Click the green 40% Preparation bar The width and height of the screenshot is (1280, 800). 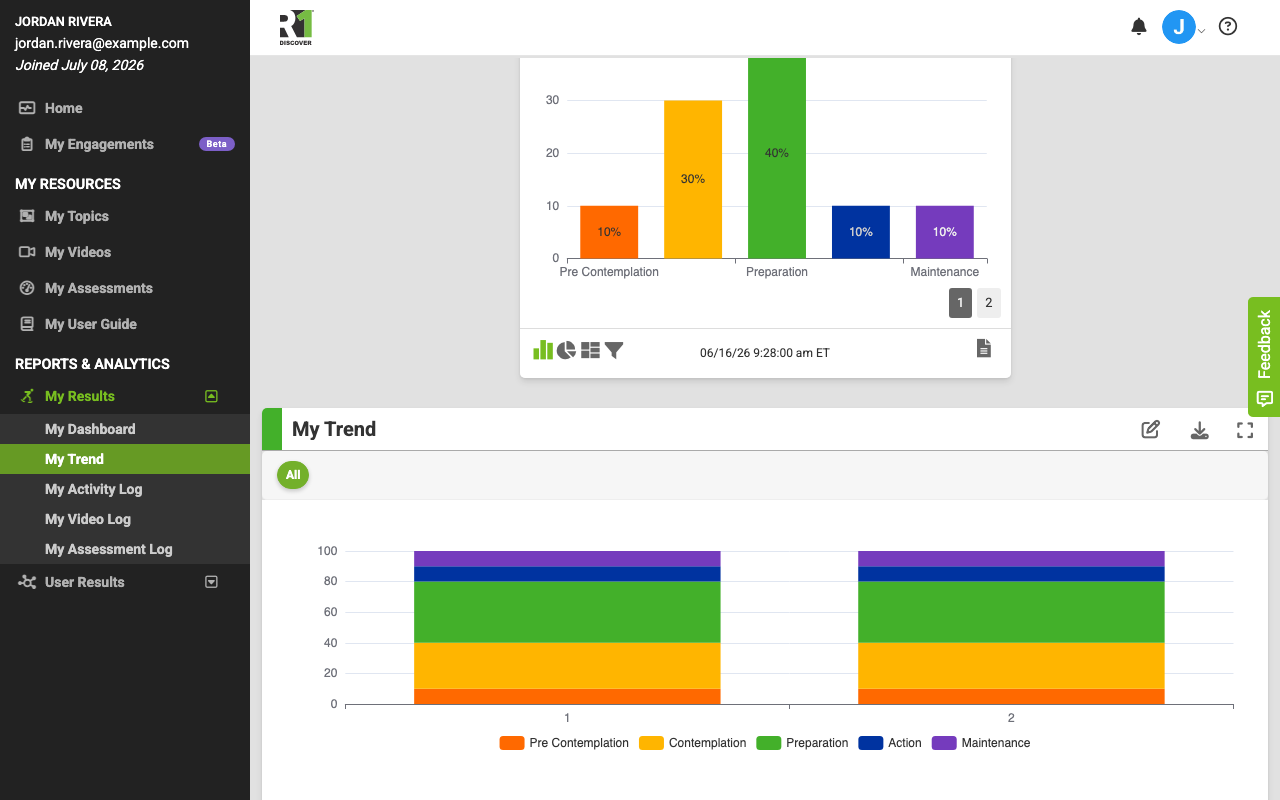click(777, 158)
